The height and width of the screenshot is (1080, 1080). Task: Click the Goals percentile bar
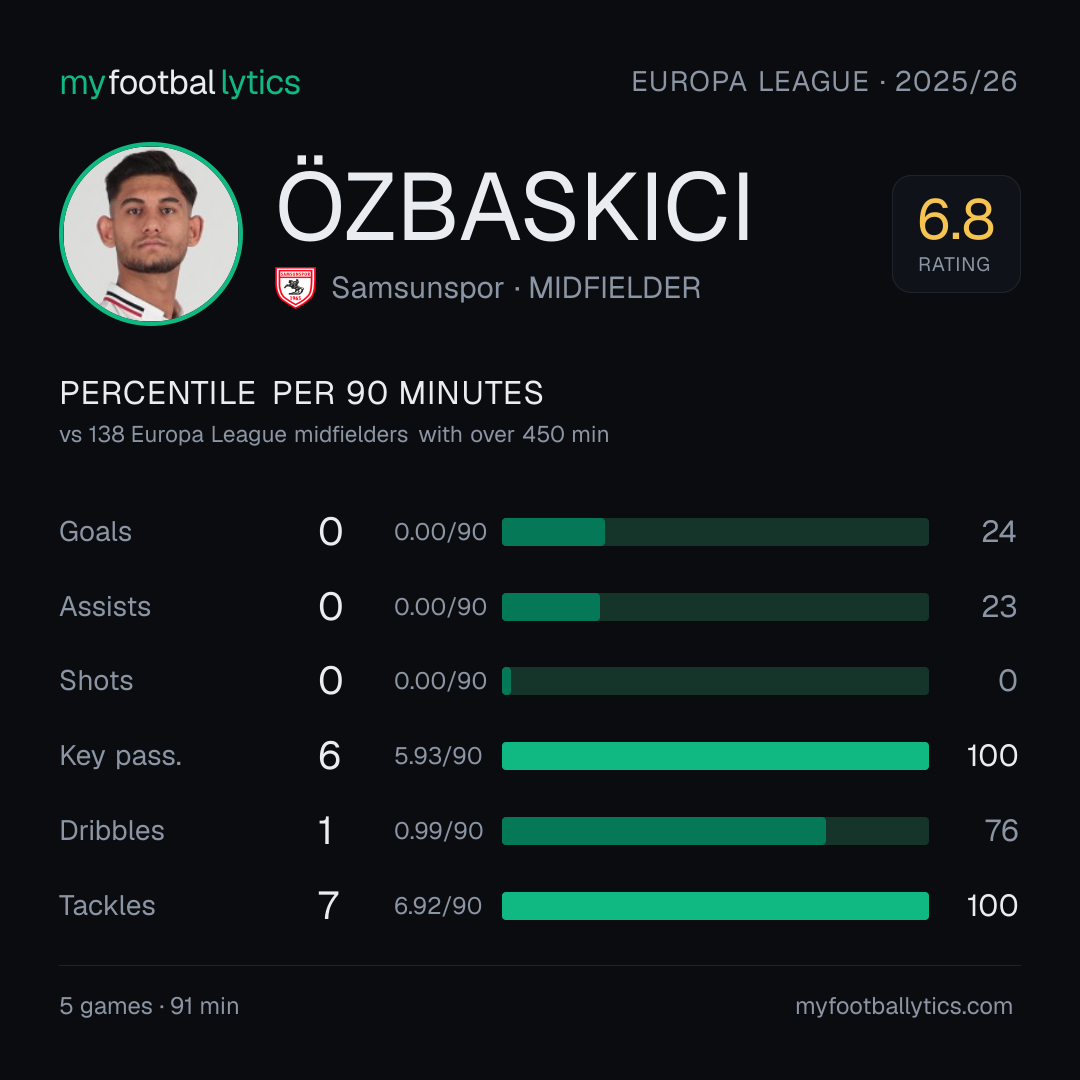[x=715, y=532]
